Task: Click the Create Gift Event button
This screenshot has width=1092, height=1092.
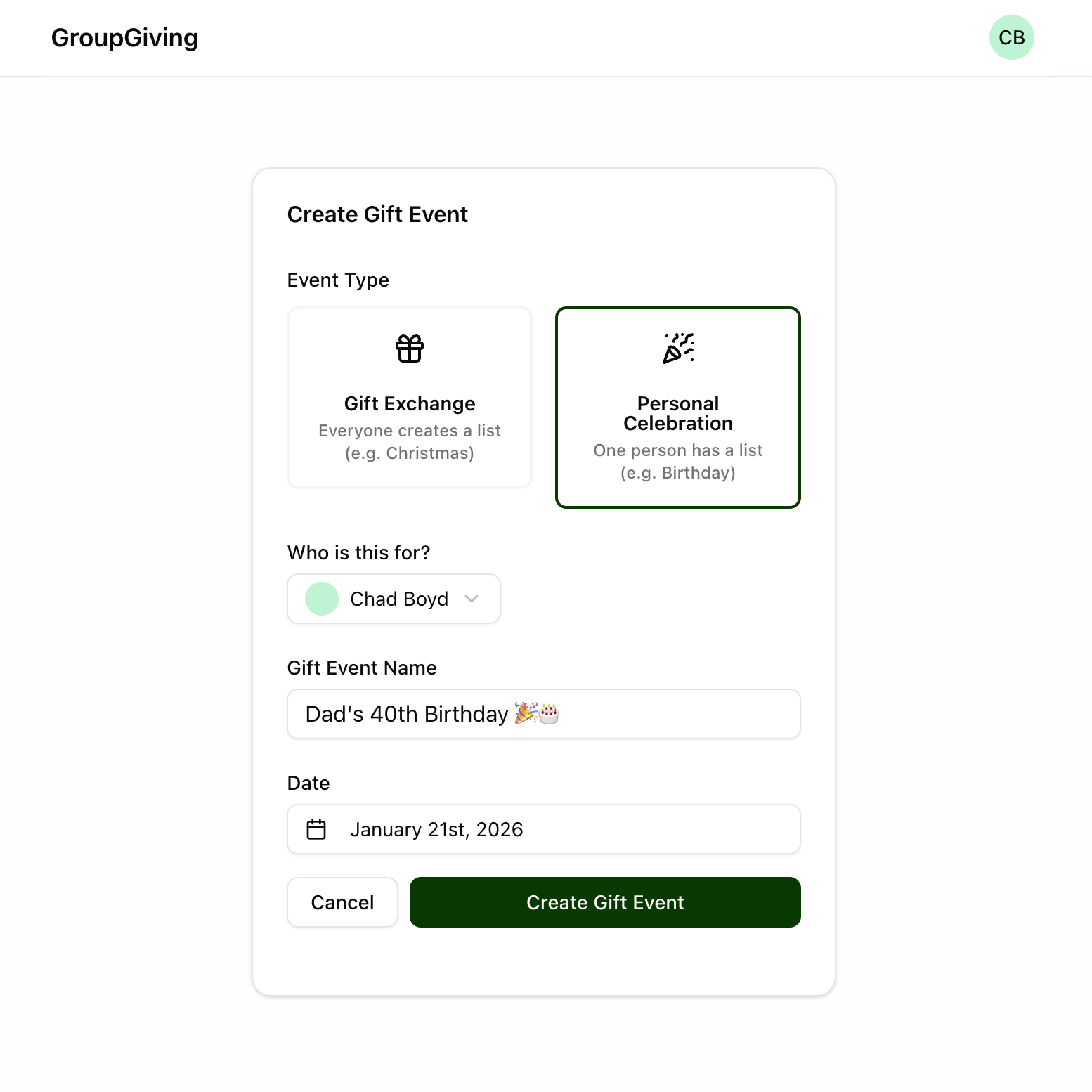Action: click(605, 902)
